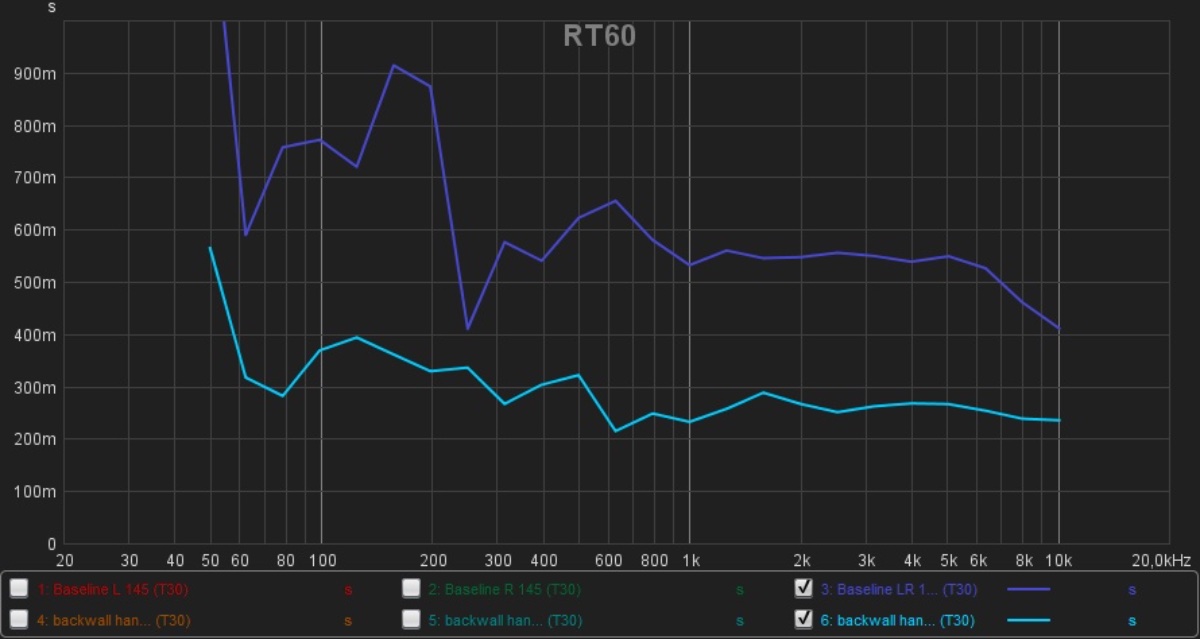This screenshot has height=639, width=1200.
Task: Select the red '1: Baseline L 145 (T30)' label
Action: (112, 590)
